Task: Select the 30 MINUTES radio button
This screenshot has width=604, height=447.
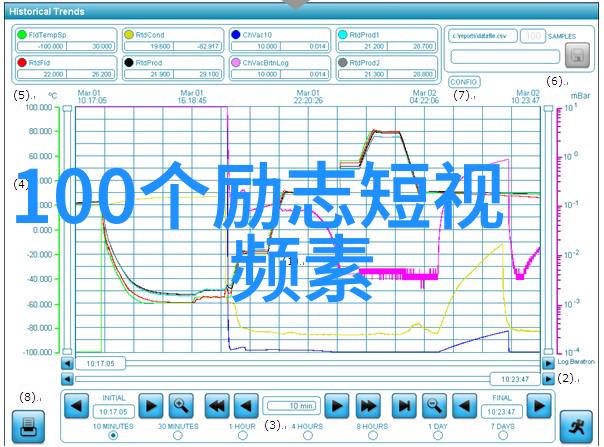Action: click(x=178, y=435)
